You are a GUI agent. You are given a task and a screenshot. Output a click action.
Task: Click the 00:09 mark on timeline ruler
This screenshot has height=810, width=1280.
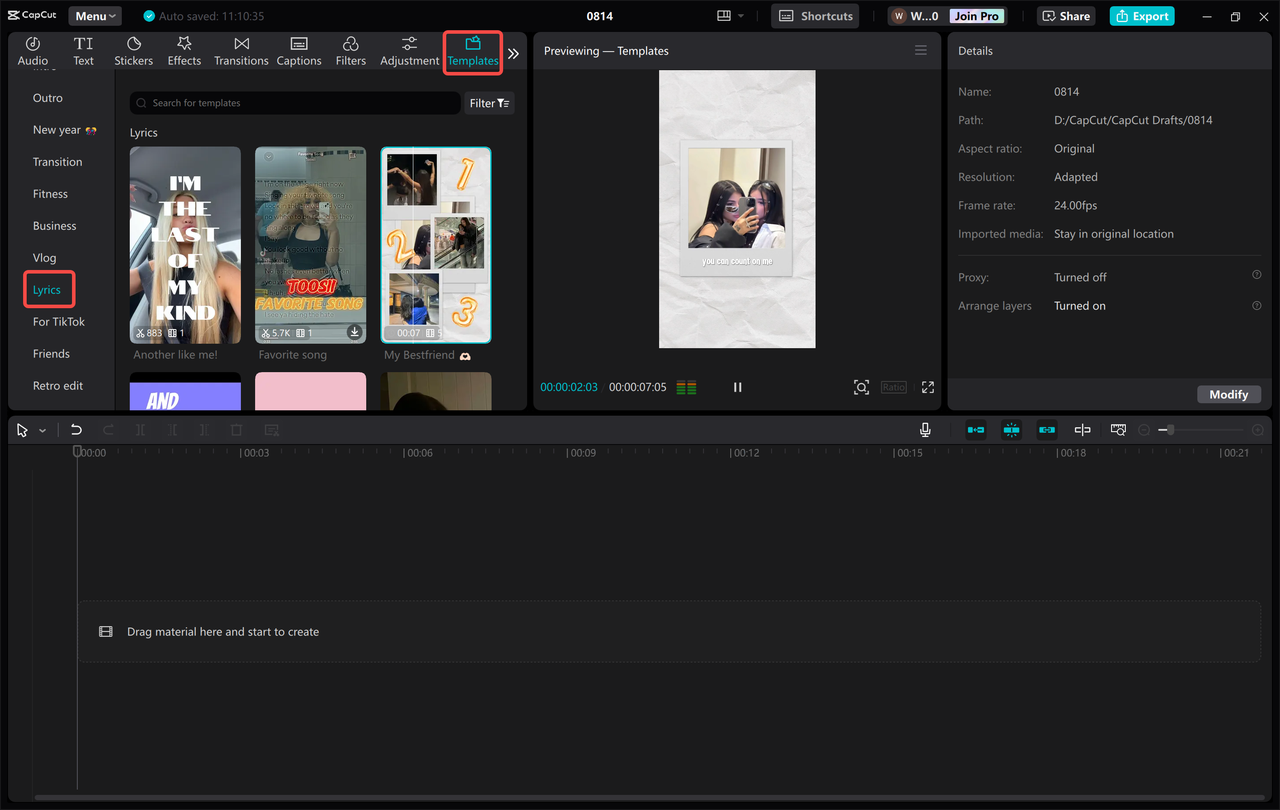coord(581,453)
